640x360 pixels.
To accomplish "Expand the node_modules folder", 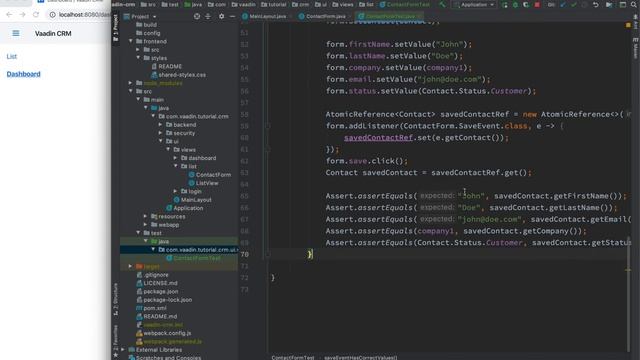I will point(131,83).
